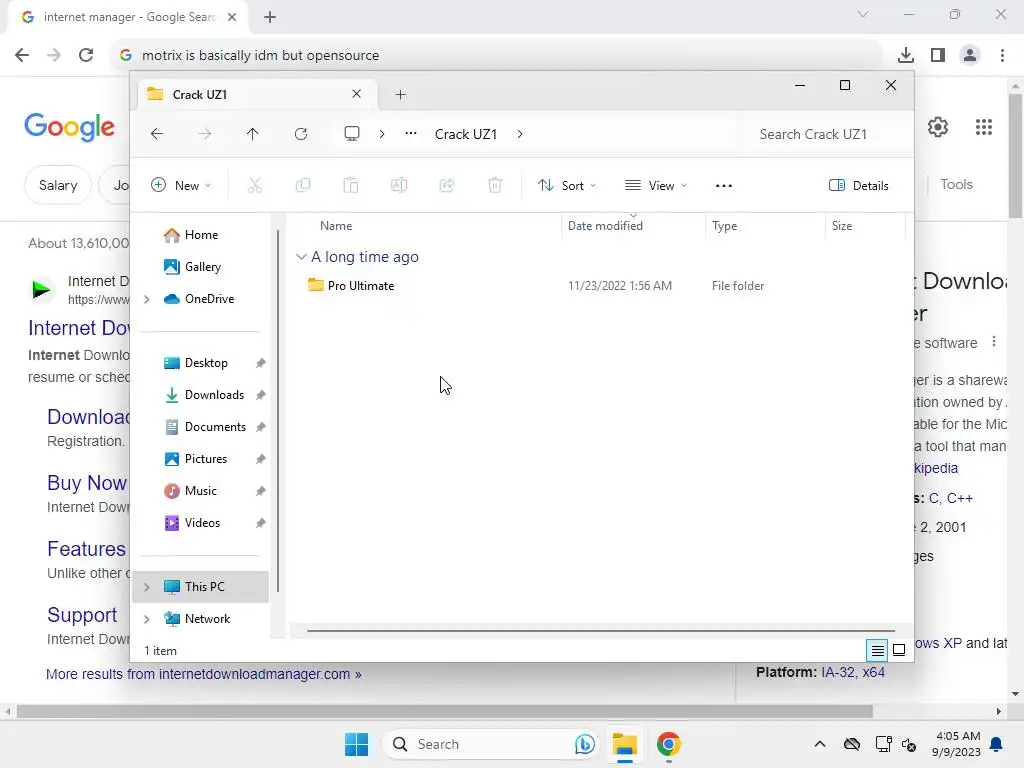Open Google apps grid icon
Image resolution: width=1024 pixels, height=768 pixels.
click(984, 127)
